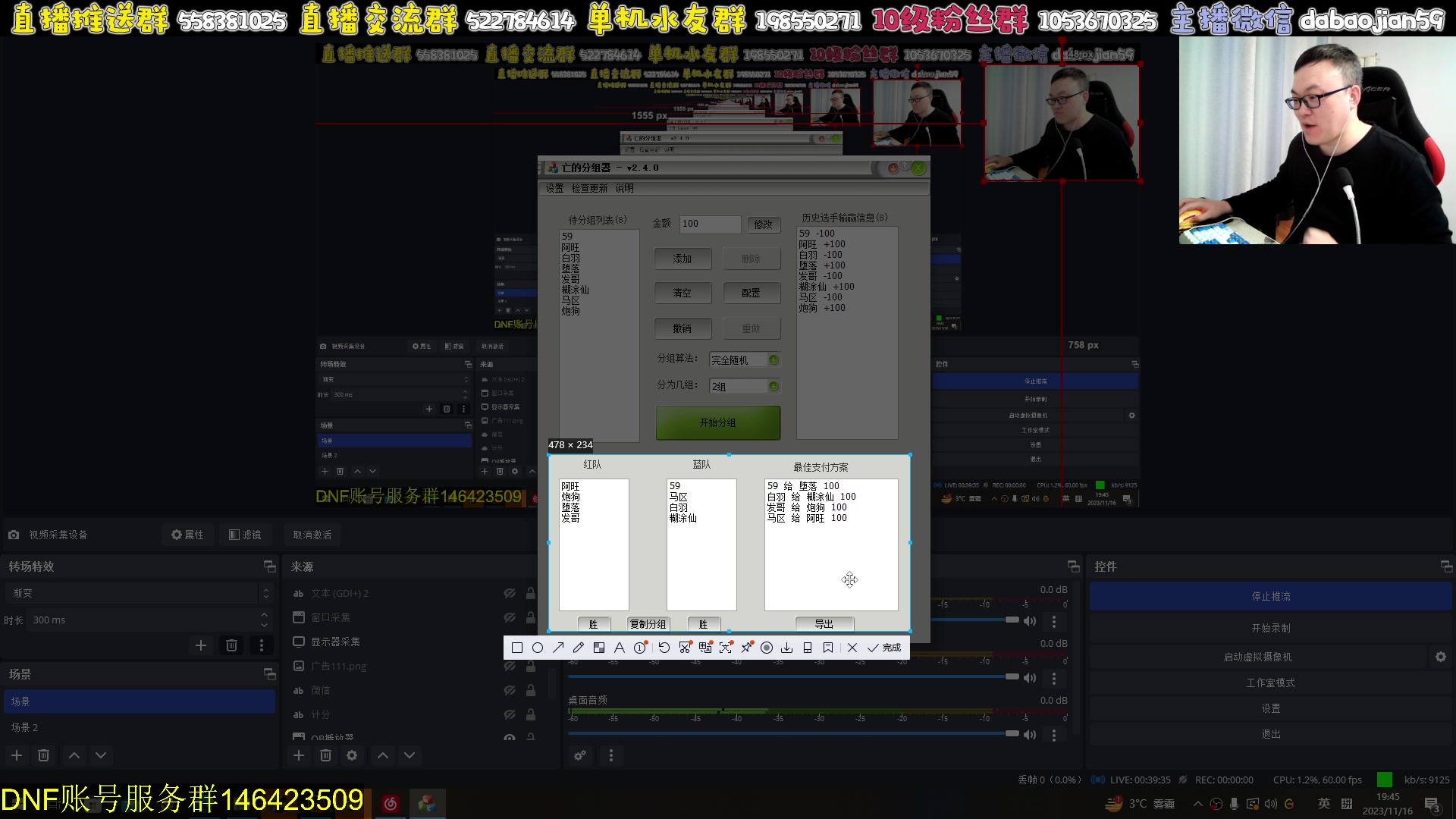The height and width of the screenshot is (819, 1456).
Task: Delete the selected source with trash icon
Action: click(325, 755)
